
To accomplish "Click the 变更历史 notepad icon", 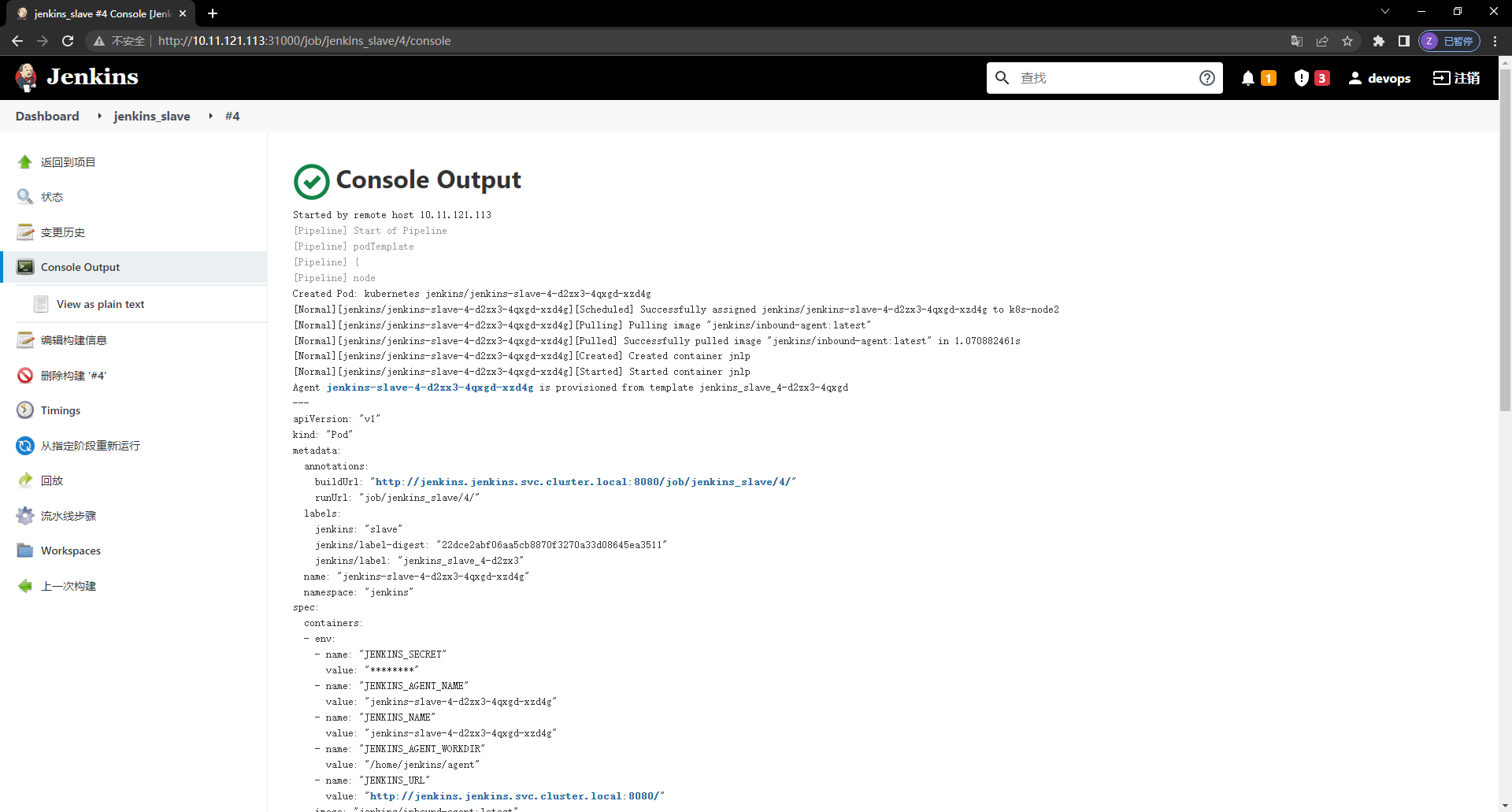I will [x=25, y=232].
